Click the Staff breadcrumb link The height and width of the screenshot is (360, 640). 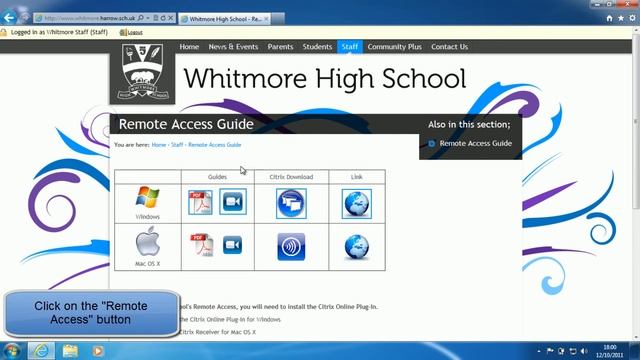(x=177, y=145)
